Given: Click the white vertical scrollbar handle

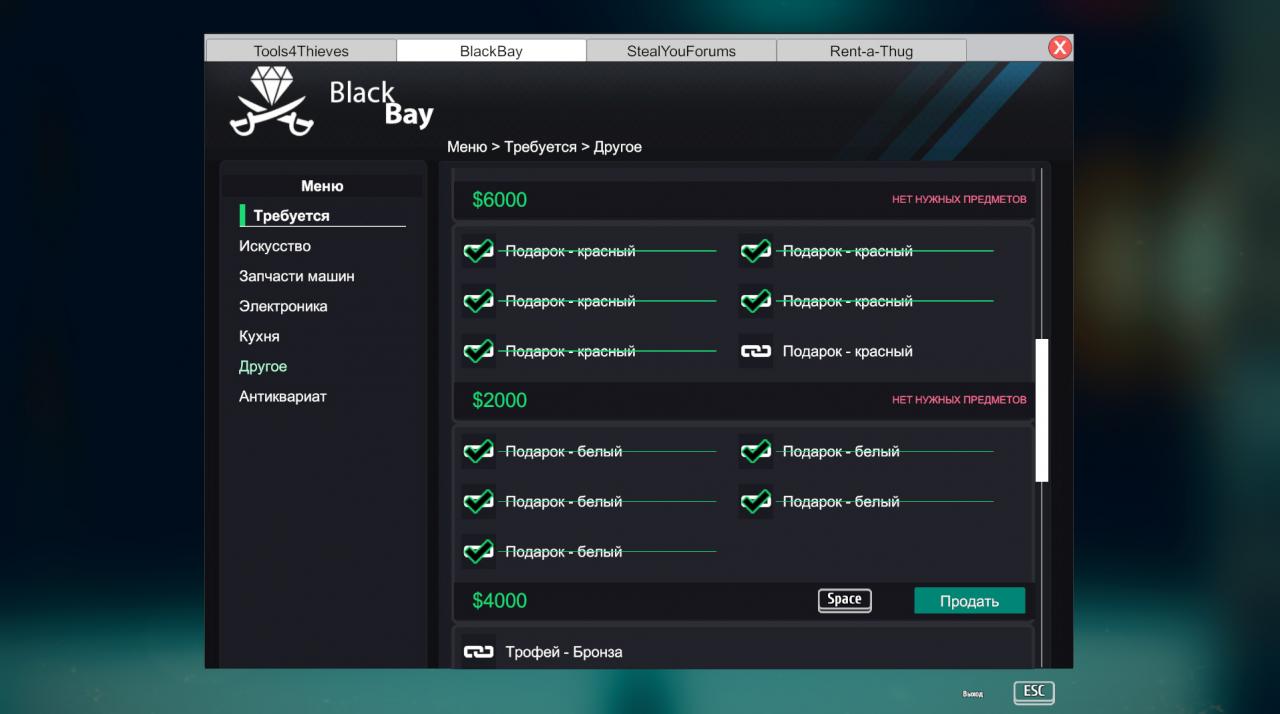Looking at the screenshot, I should click(1042, 410).
